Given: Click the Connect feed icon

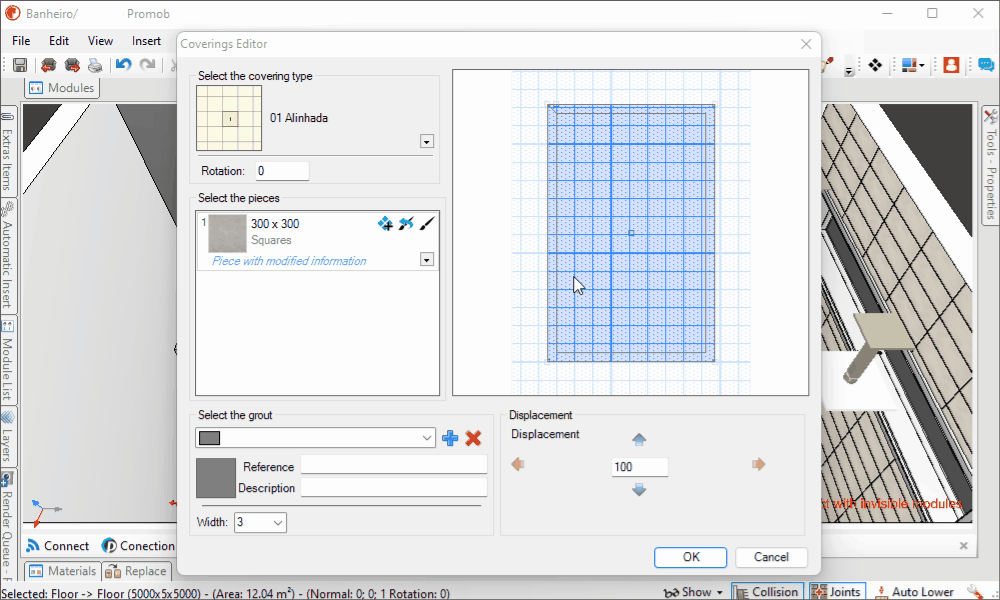Looking at the screenshot, I should point(33,546).
